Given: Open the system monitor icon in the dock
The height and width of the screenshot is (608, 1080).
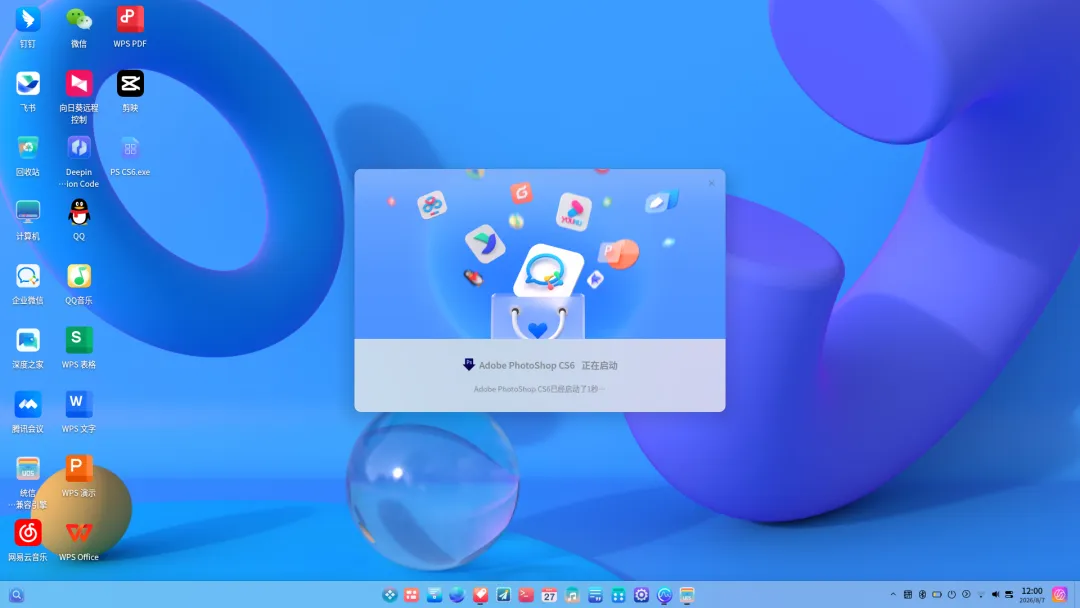Looking at the screenshot, I should (x=664, y=595).
